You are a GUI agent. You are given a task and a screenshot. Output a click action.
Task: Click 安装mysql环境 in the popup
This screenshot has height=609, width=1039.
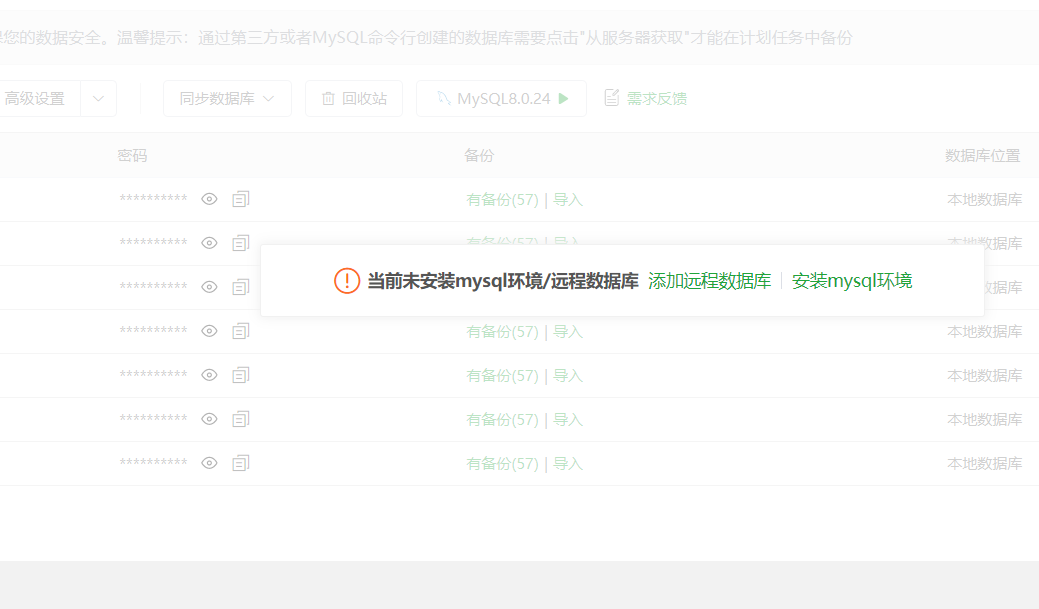(x=852, y=281)
